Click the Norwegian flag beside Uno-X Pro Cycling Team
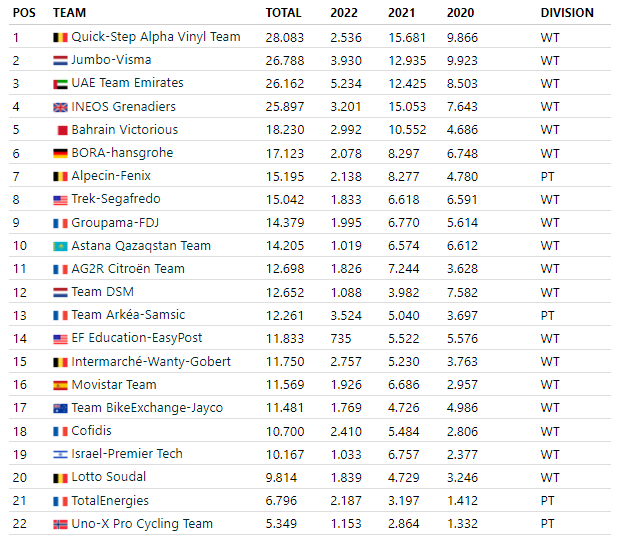620x537 pixels. click(x=60, y=524)
